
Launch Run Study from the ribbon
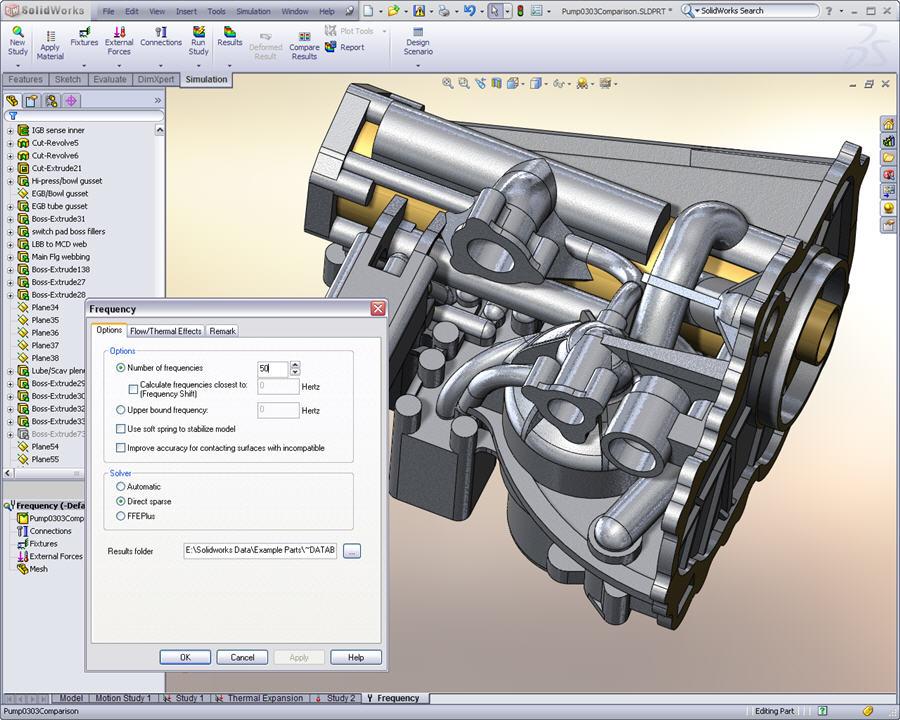point(198,41)
